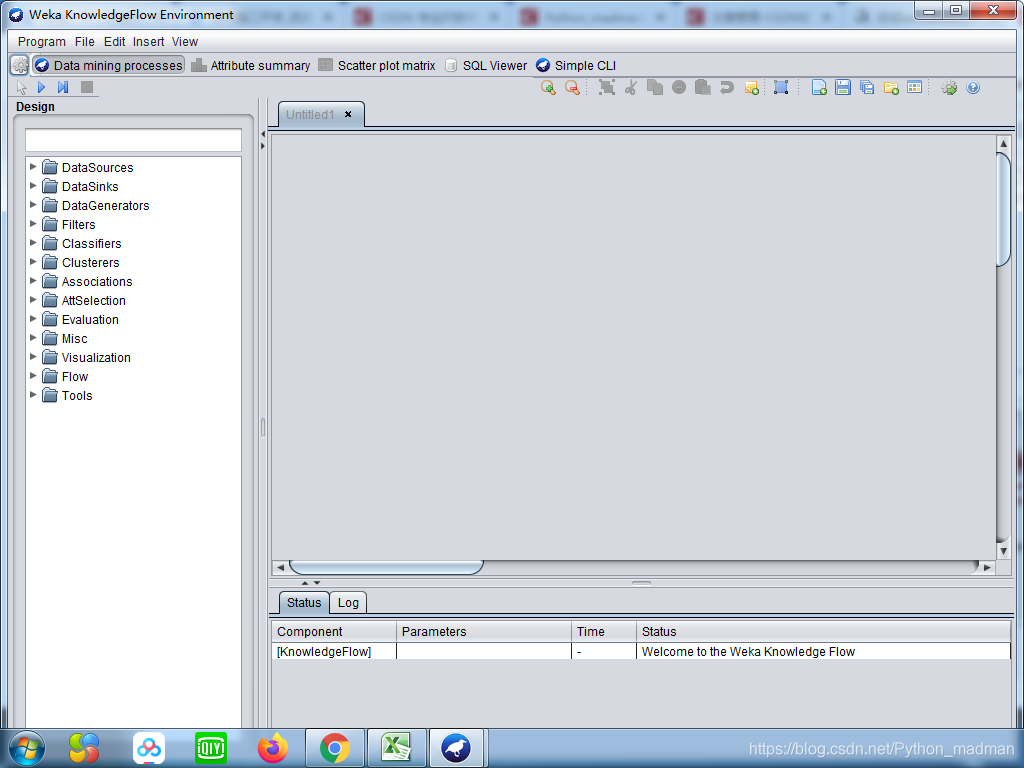Open the Edit menu
Image resolution: width=1024 pixels, height=768 pixels.
click(x=114, y=42)
